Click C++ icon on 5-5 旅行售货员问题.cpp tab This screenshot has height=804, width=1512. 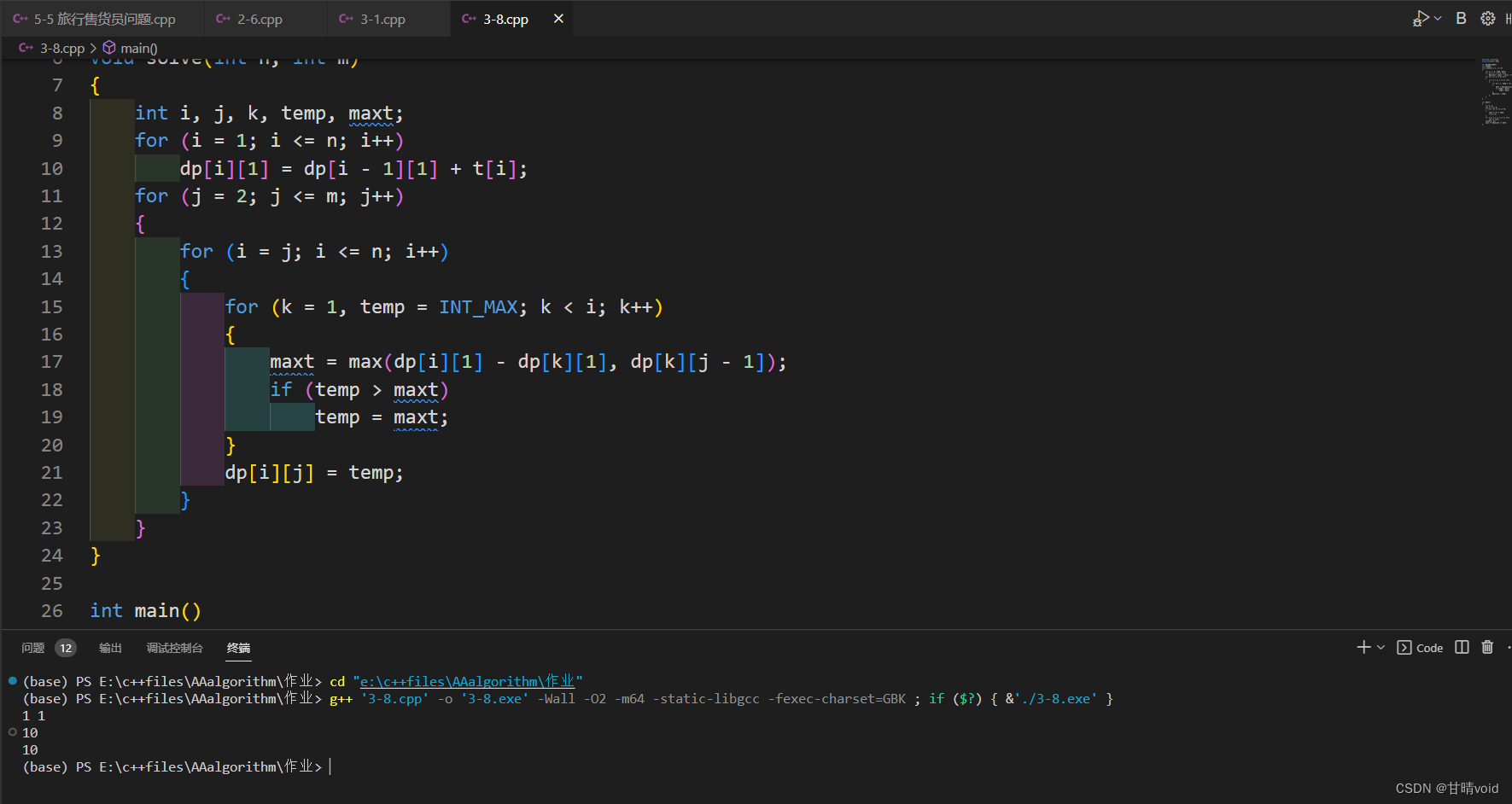[20, 19]
